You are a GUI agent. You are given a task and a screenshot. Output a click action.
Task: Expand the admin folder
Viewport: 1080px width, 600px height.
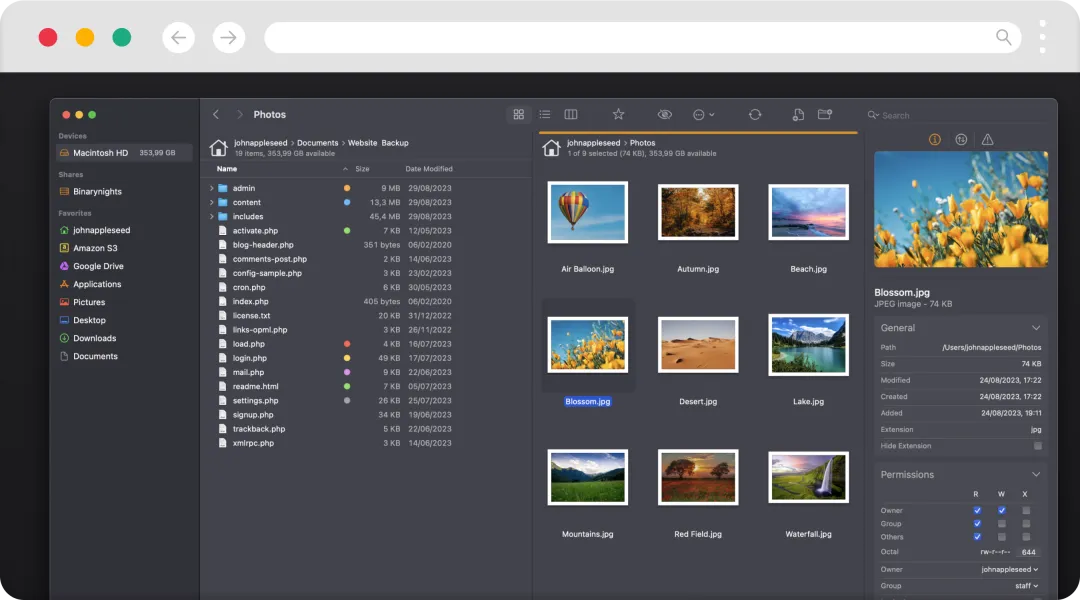[x=211, y=188]
